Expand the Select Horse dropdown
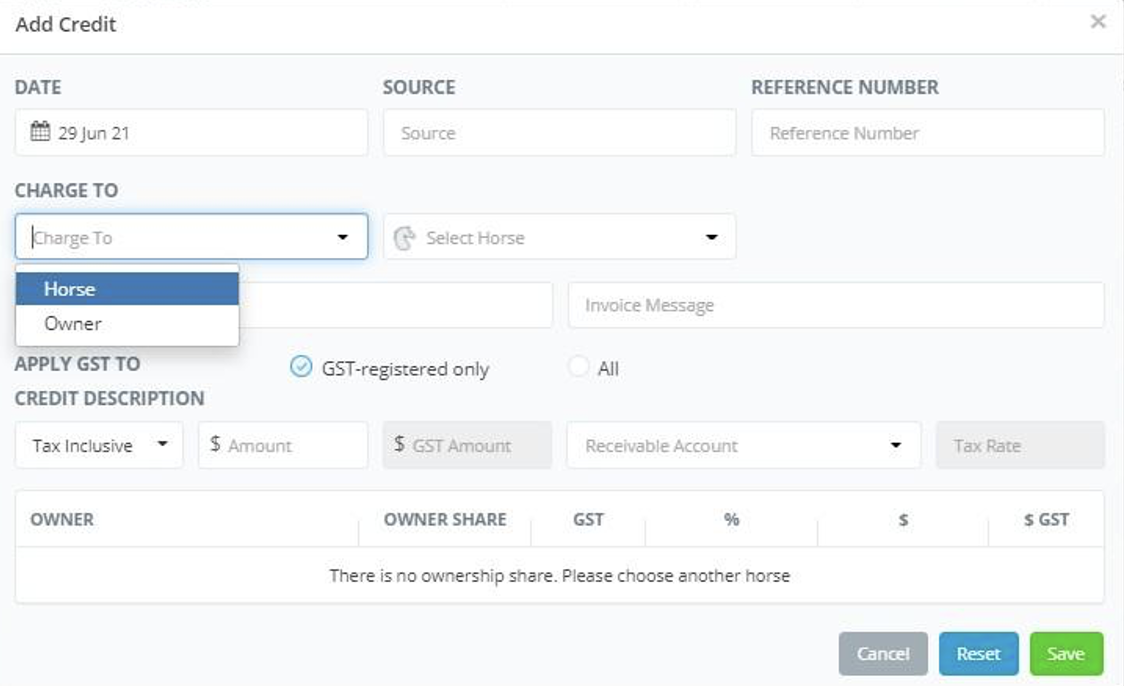This screenshot has width=1124, height=686. (711, 238)
